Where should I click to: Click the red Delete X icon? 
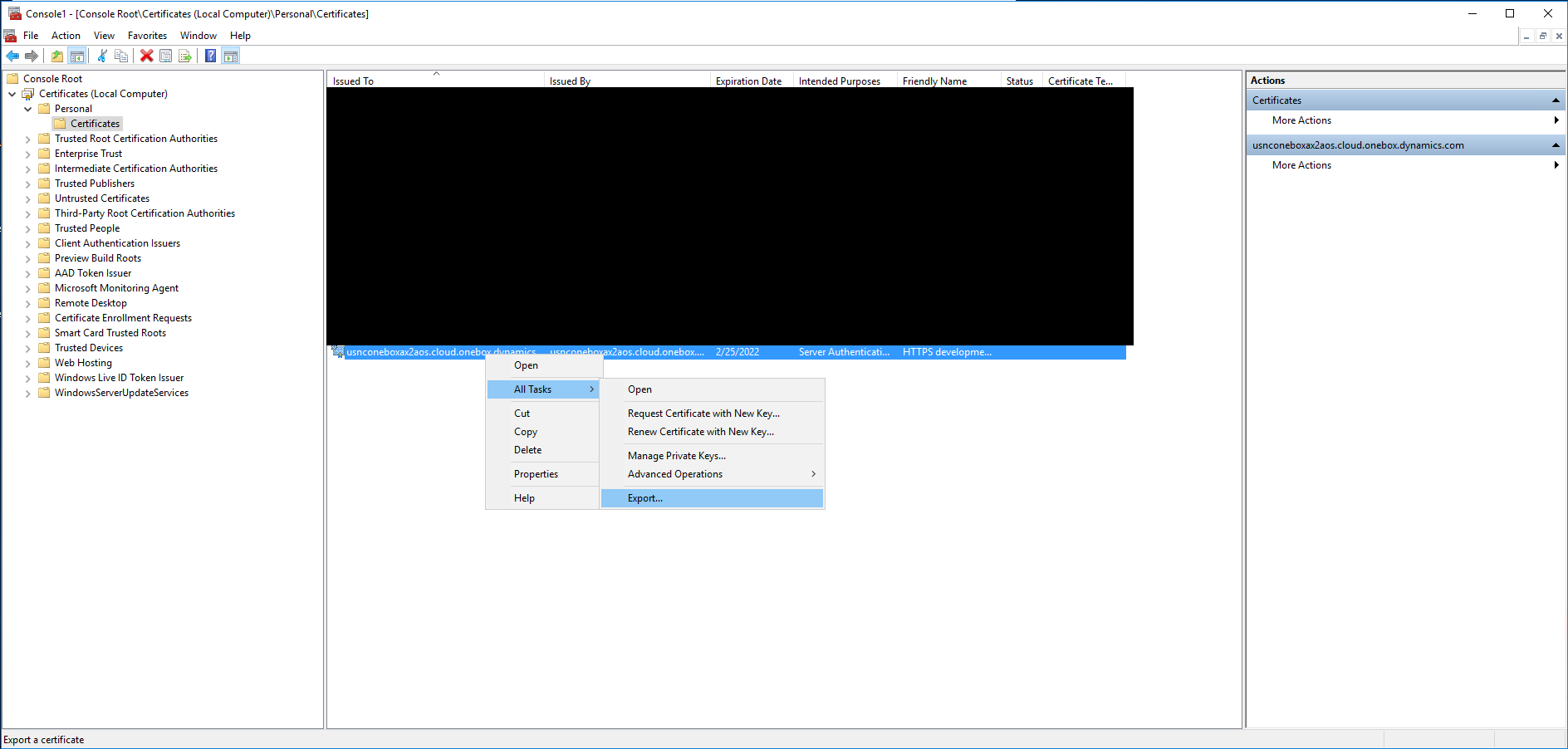146,56
